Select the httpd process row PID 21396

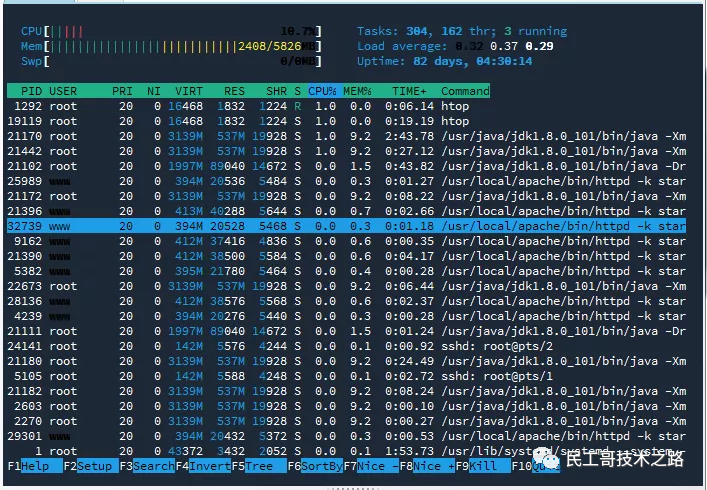click(x=346, y=211)
